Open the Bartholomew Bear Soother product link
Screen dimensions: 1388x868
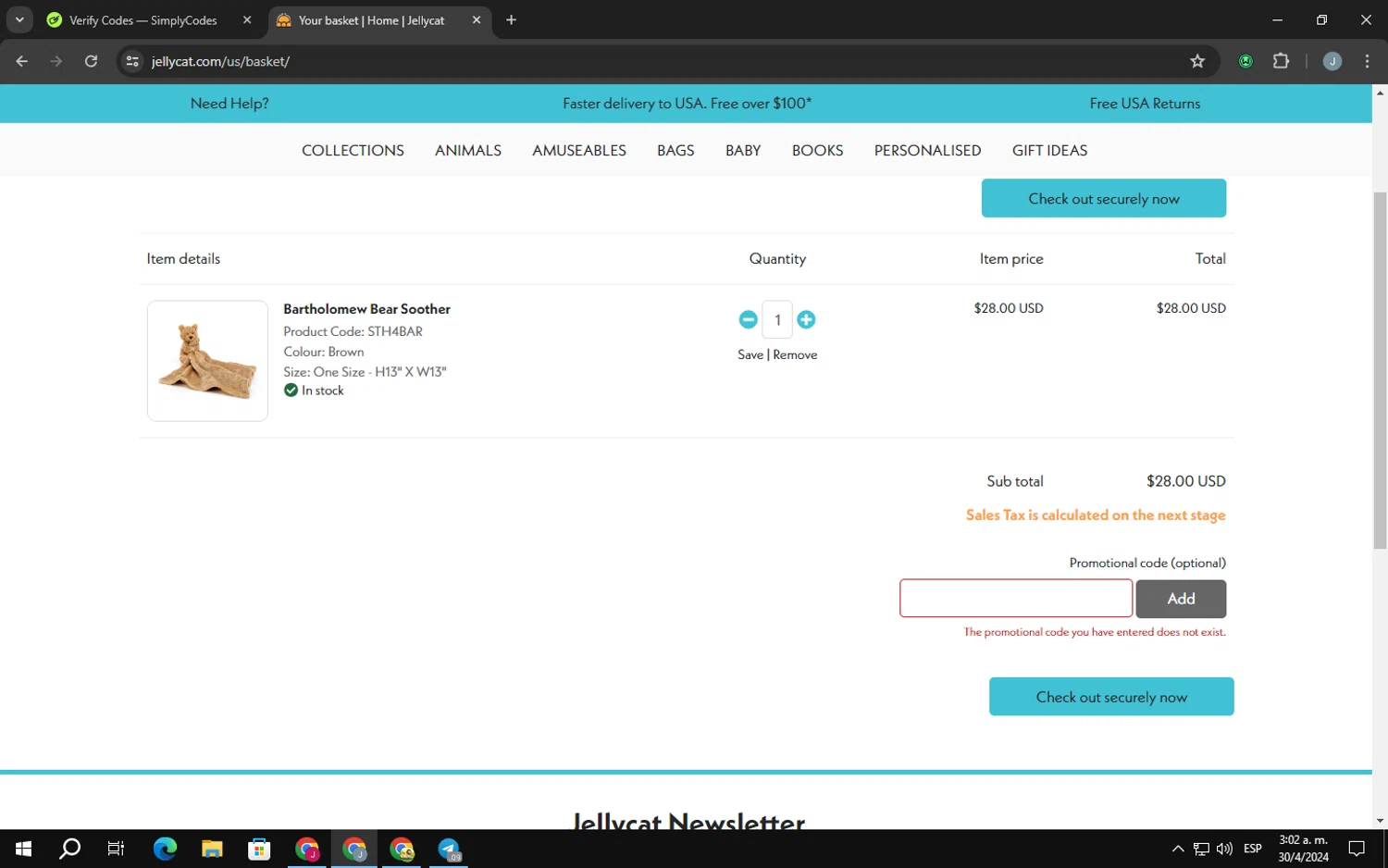click(366, 309)
